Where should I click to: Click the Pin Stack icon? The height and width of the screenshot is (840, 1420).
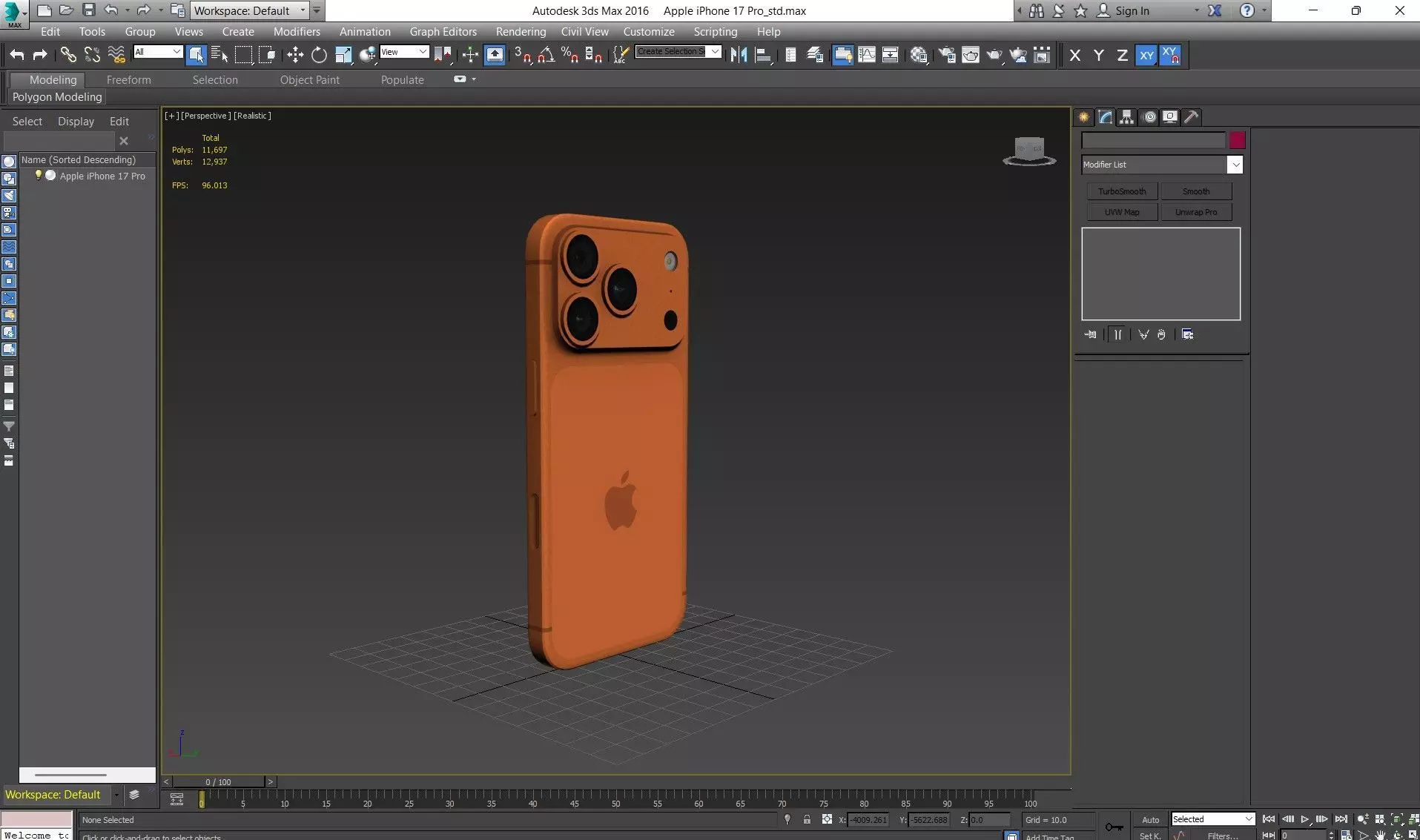pos(1090,334)
